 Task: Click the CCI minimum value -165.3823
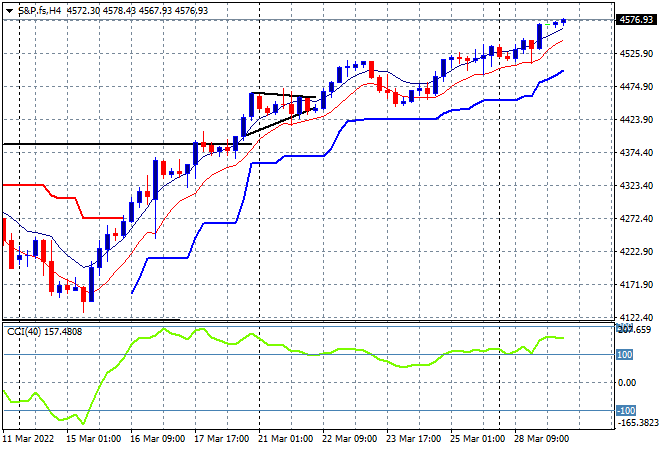pos(637,422)
